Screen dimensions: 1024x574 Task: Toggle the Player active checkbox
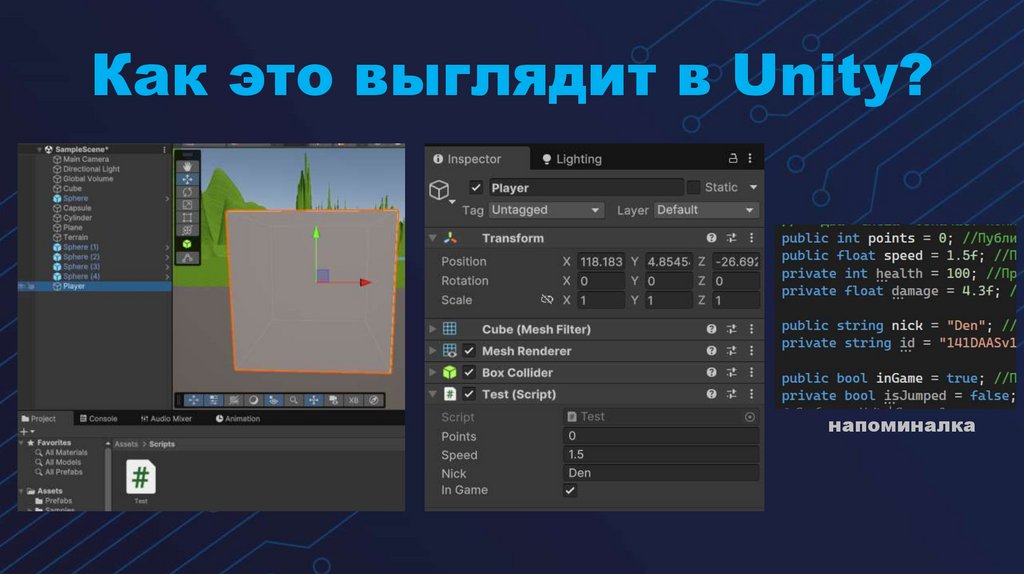click(476, 187)
